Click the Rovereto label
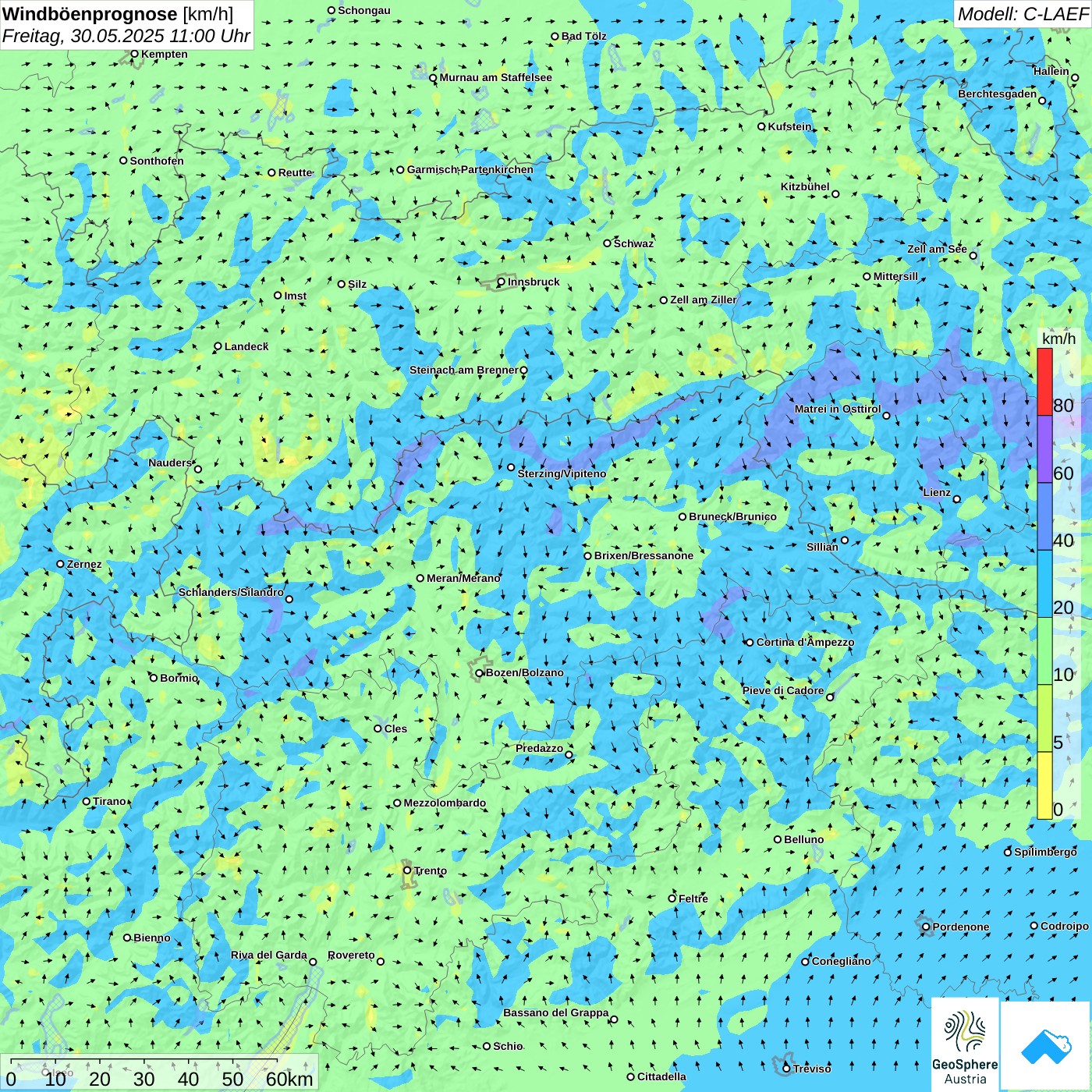 (351, 955)
